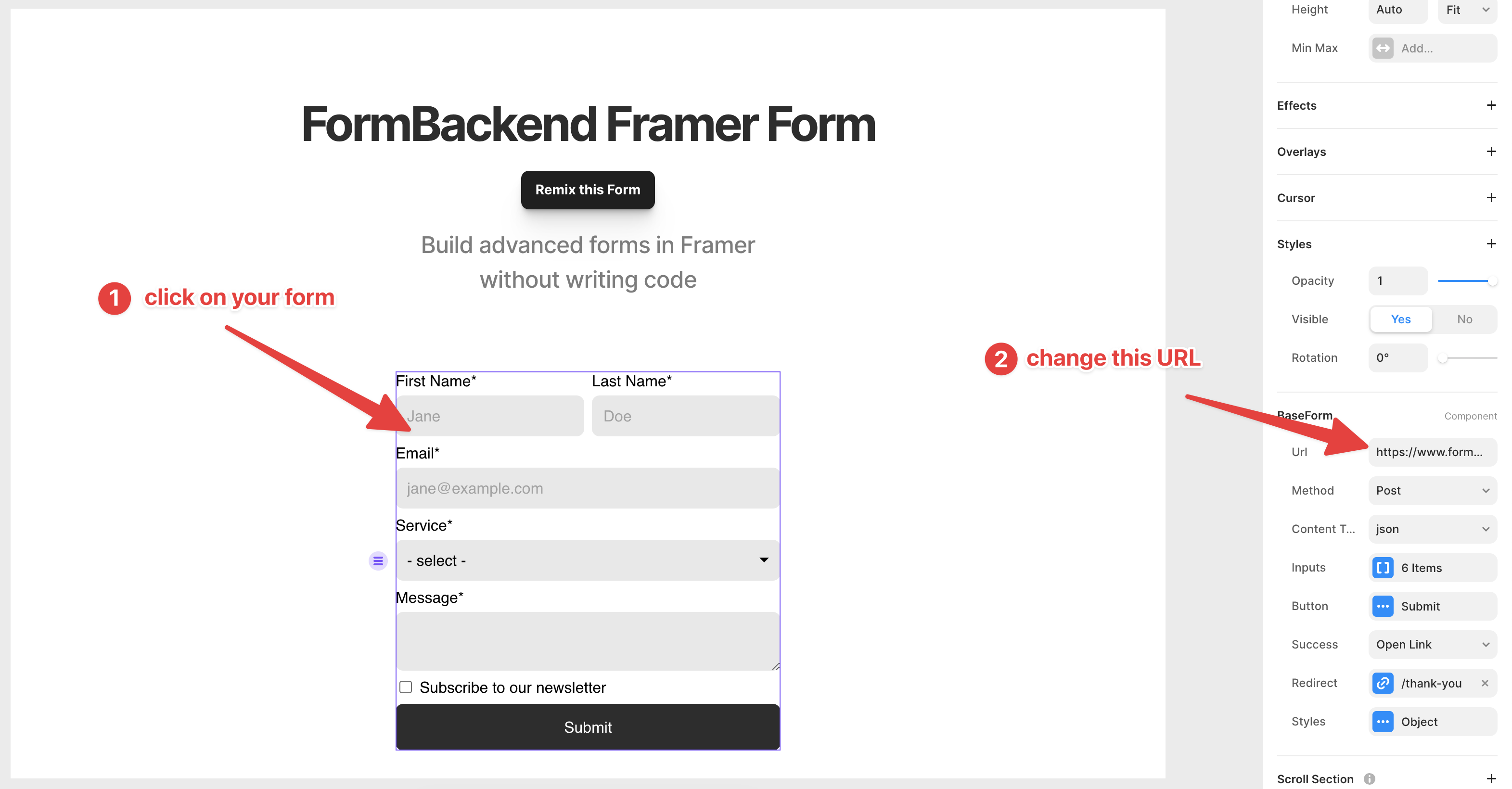Enable the Yes visibility toggle
This screenshot has width=1512, height=789.
[1400, 319]
